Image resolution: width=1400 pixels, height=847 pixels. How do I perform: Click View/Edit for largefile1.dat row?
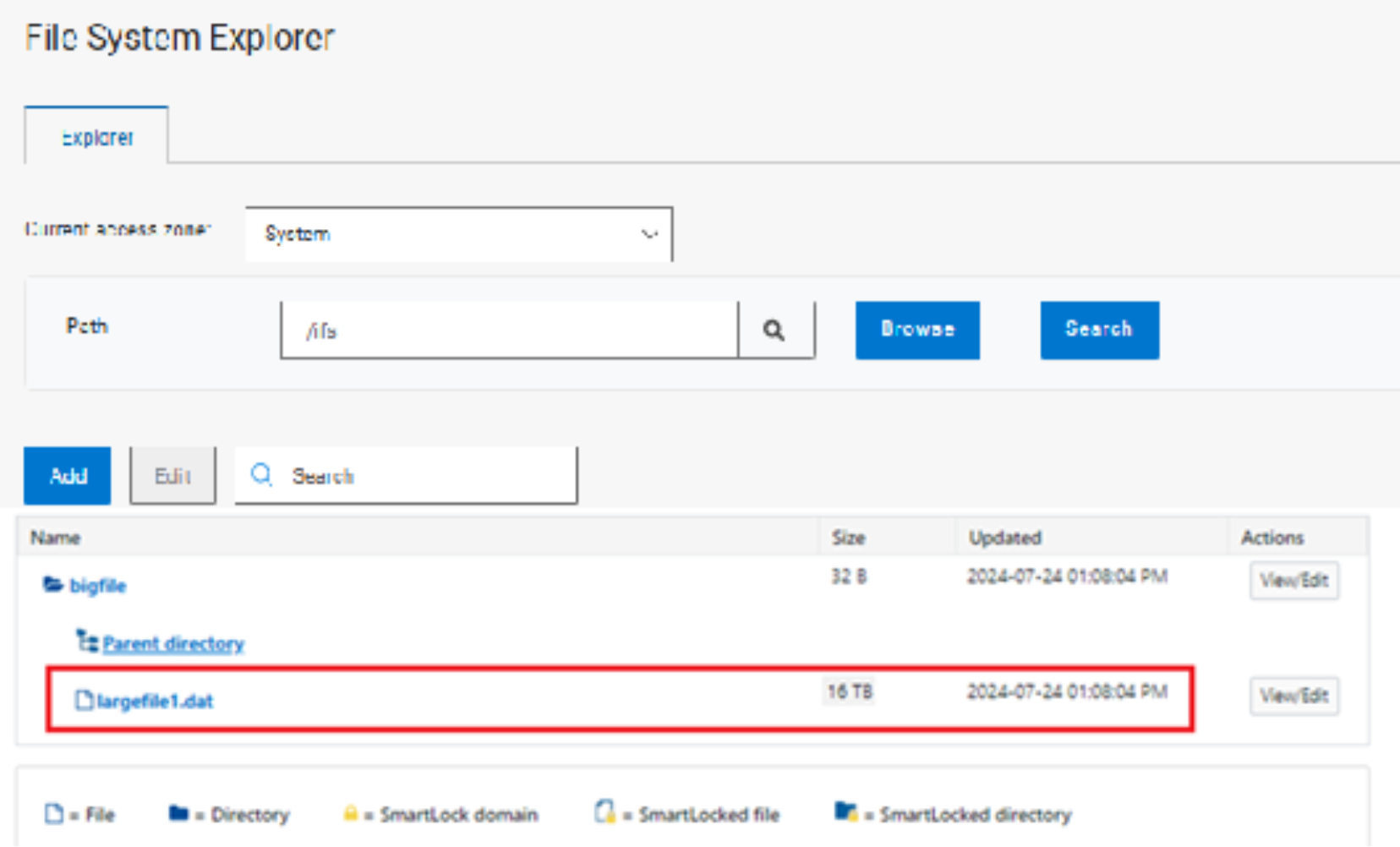point(1294,696)
